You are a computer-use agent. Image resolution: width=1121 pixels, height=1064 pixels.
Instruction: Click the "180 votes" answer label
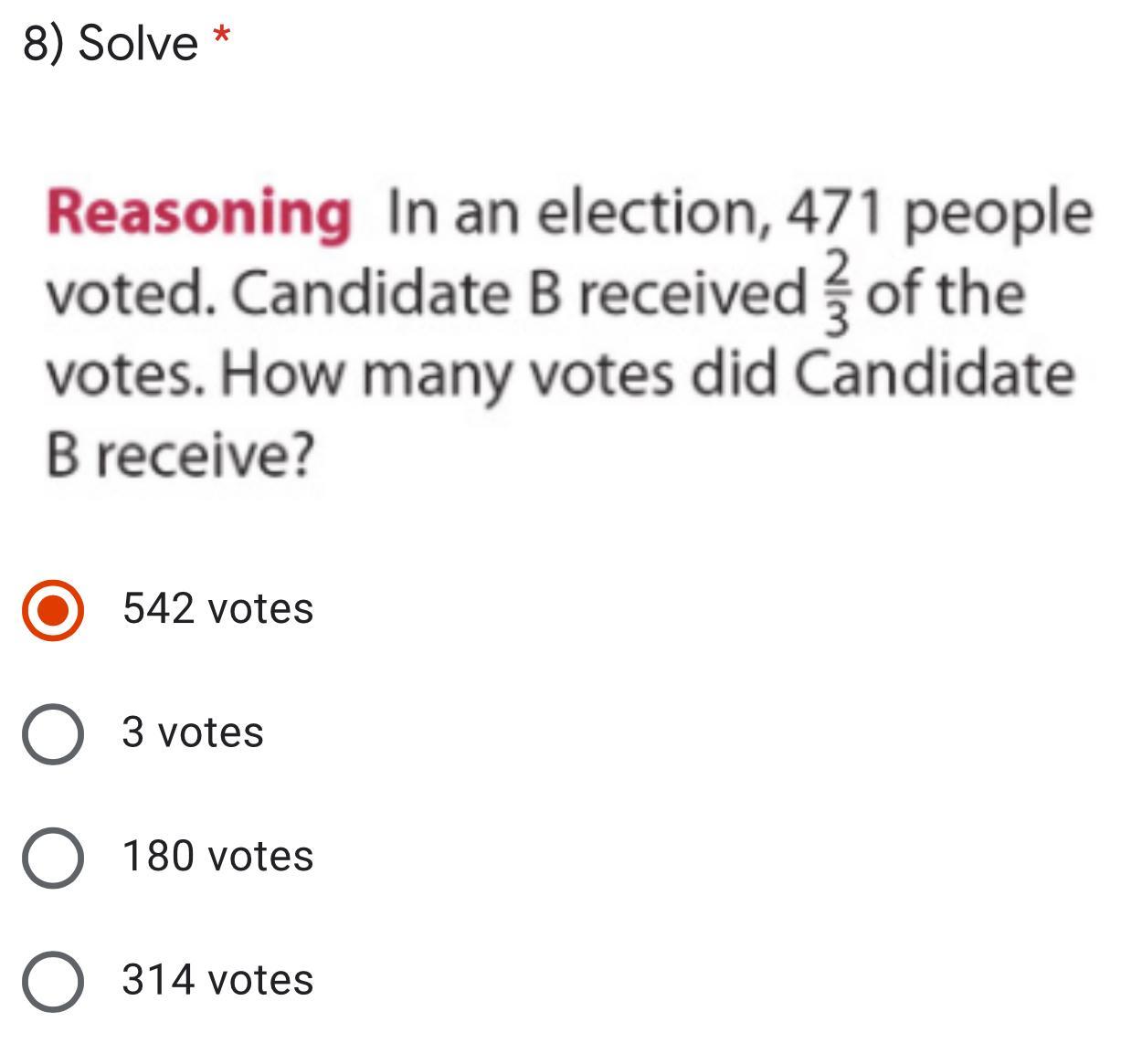[x=217, y=857]
